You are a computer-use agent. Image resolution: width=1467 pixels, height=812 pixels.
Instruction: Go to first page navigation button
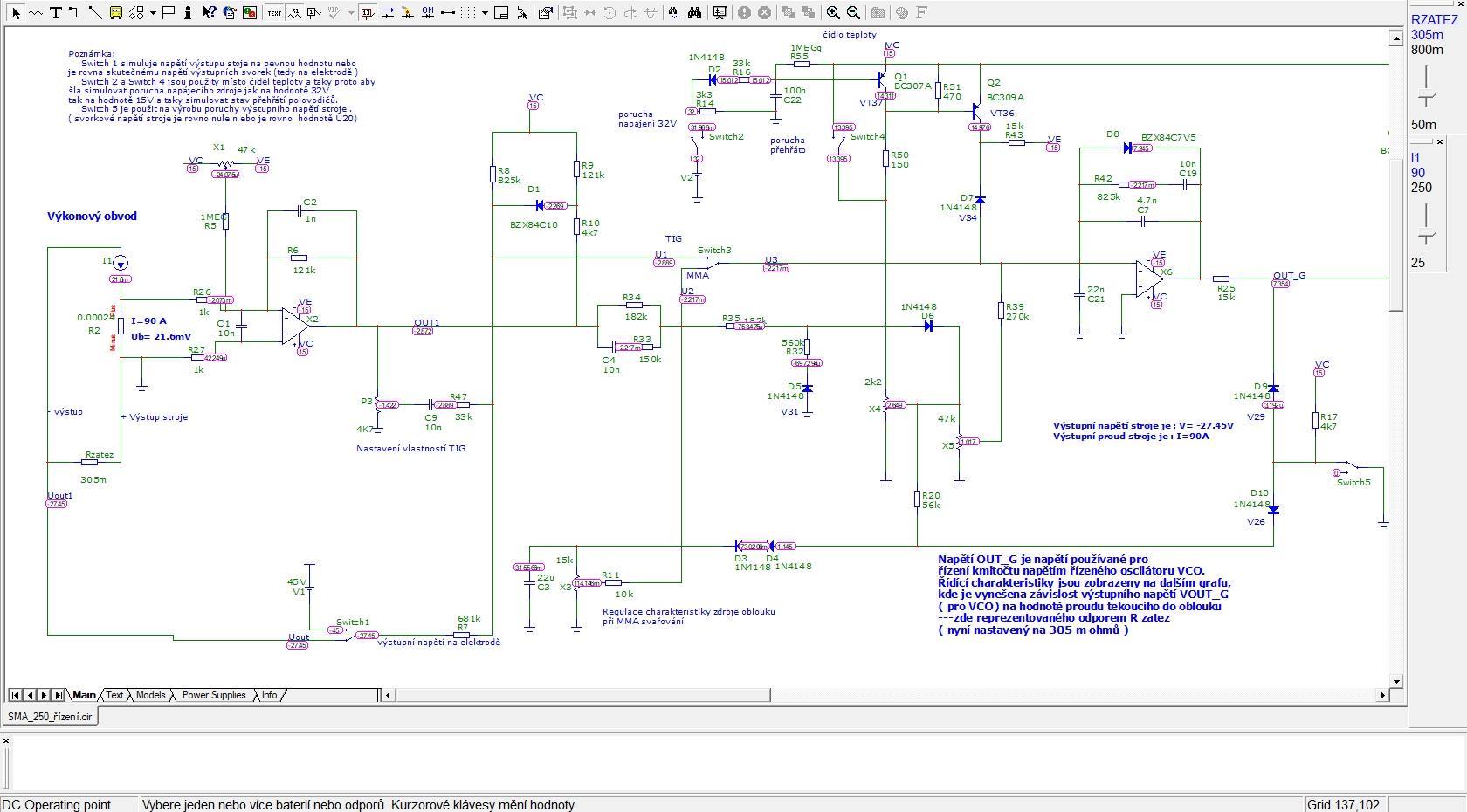(15, 695)
